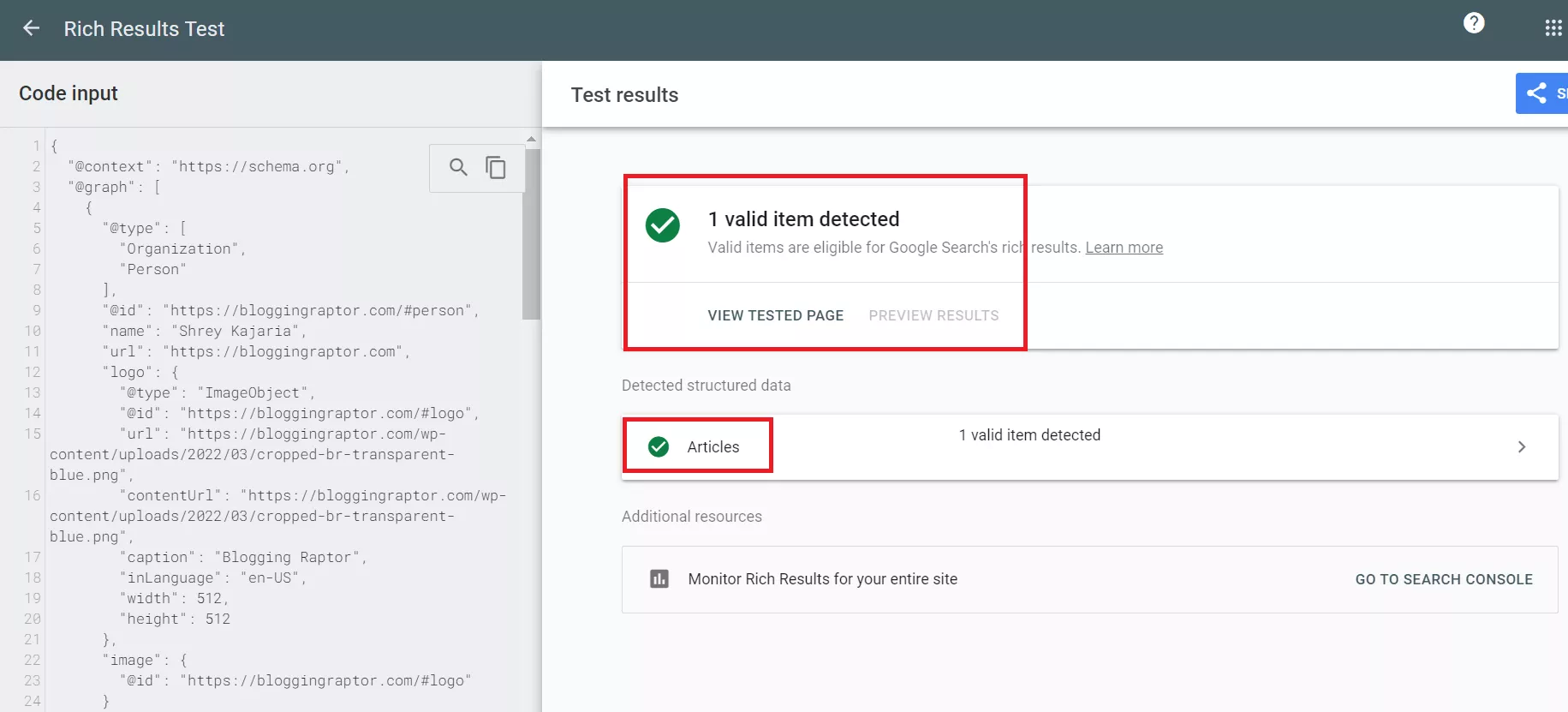Image resolution: width=1568 pixels, height=712 pixels.
Task: Click the "width": 512 code line
Action: (x=174, y=598)
